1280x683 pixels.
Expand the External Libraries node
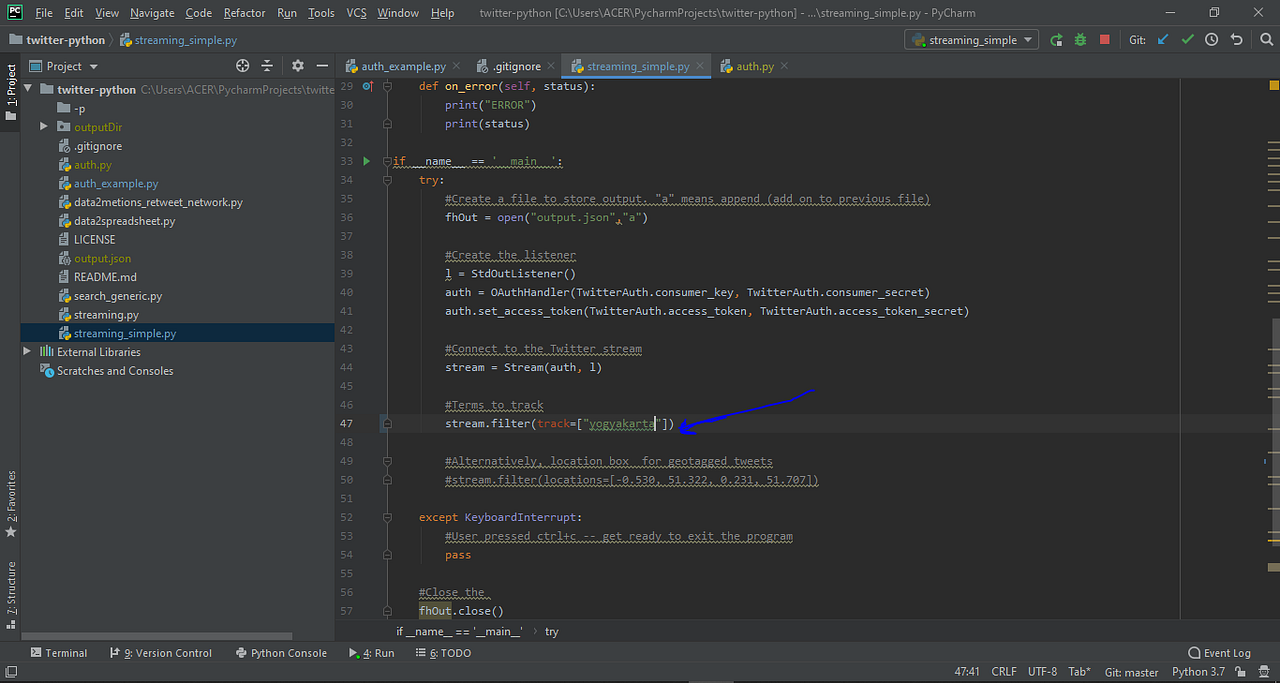[x=28, y=351]
